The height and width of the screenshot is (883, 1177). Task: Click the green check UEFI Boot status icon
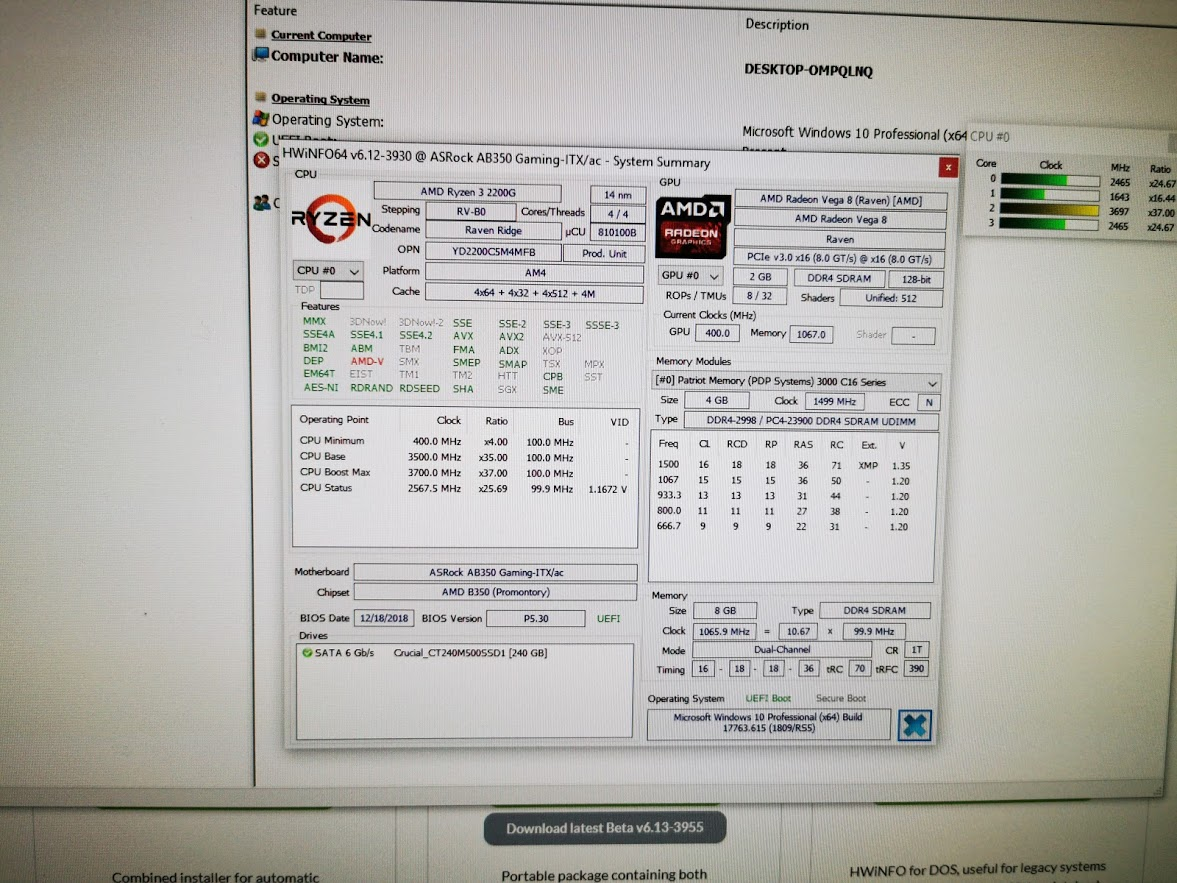coord(260,140)
